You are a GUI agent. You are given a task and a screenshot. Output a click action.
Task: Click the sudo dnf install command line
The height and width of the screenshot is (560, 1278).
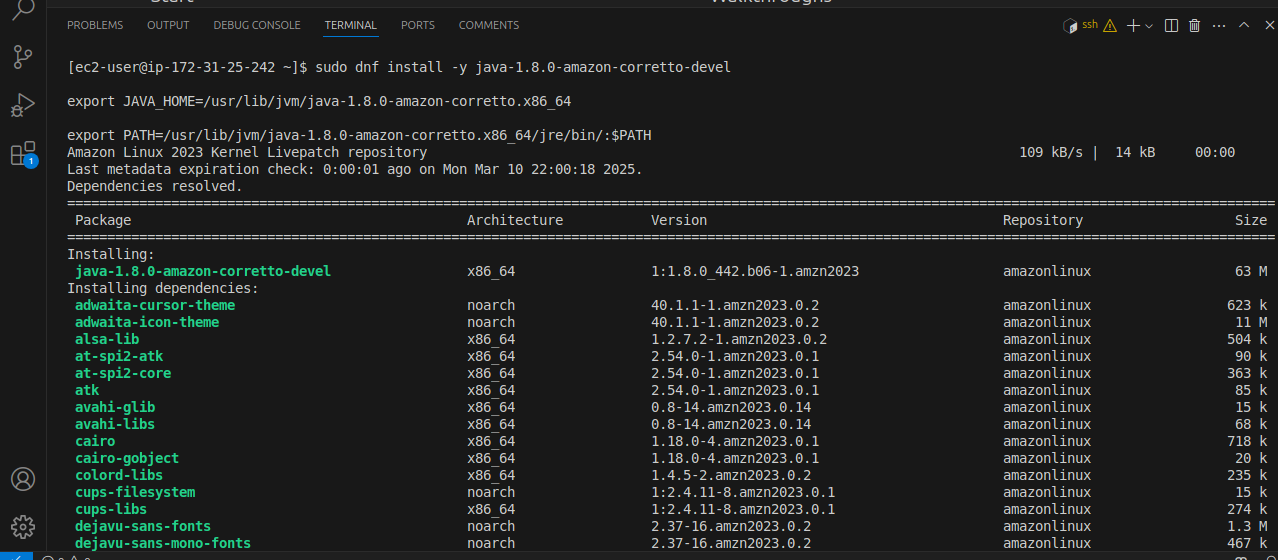[399, 68]
